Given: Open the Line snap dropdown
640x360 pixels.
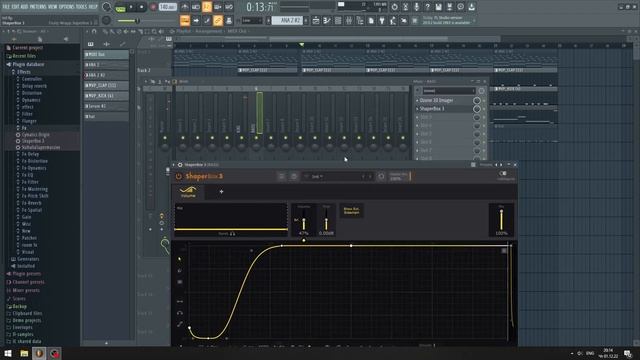Looking at the screenshot, I should [252, 20].
